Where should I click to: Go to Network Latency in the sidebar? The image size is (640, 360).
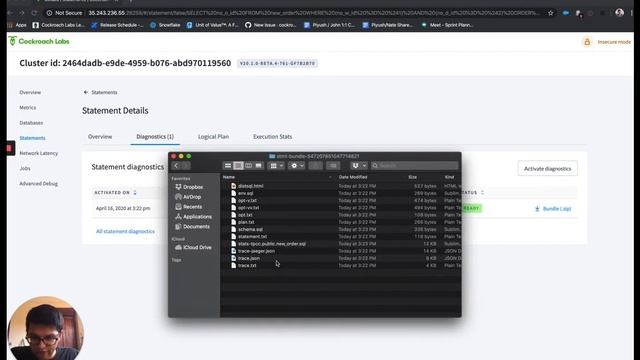pyautogui.click(x=39, y=153)
